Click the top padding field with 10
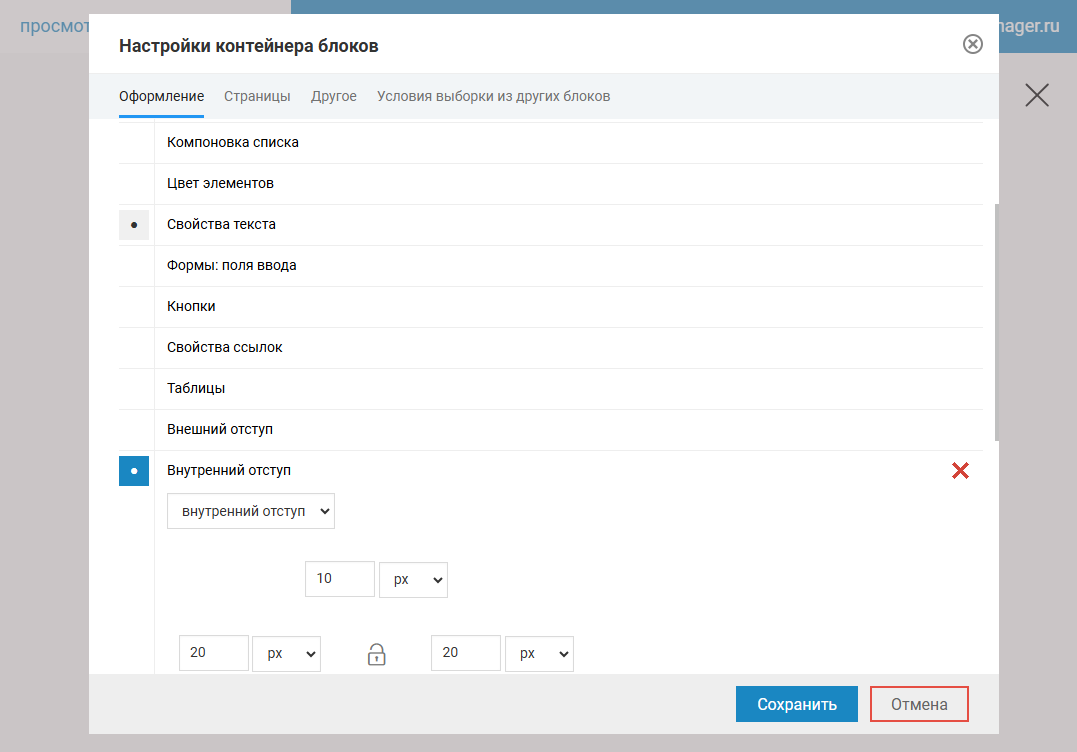The image size is (1077, 752). pyautogui.click(x=339, y=579)
